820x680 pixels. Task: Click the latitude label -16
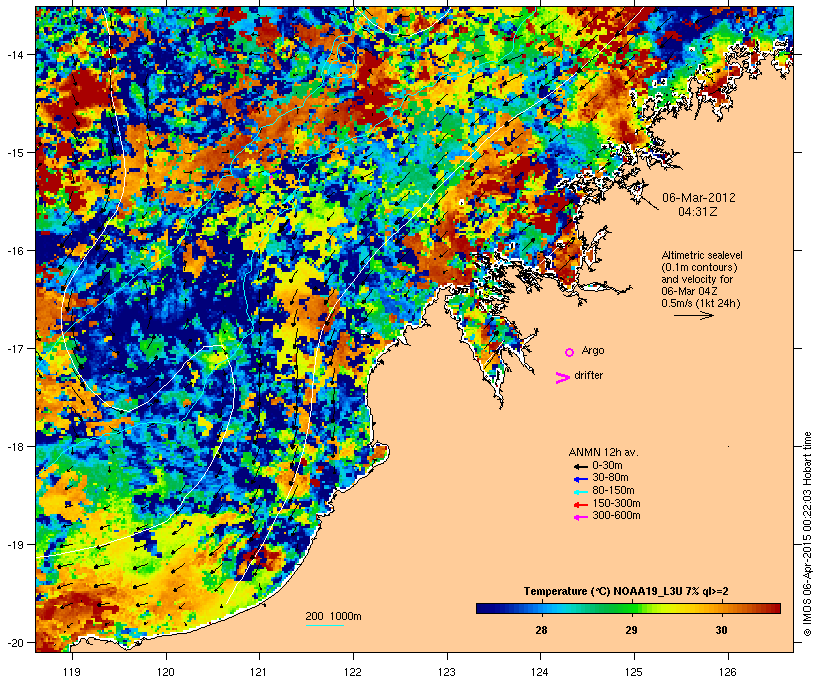tap(14, 251)
